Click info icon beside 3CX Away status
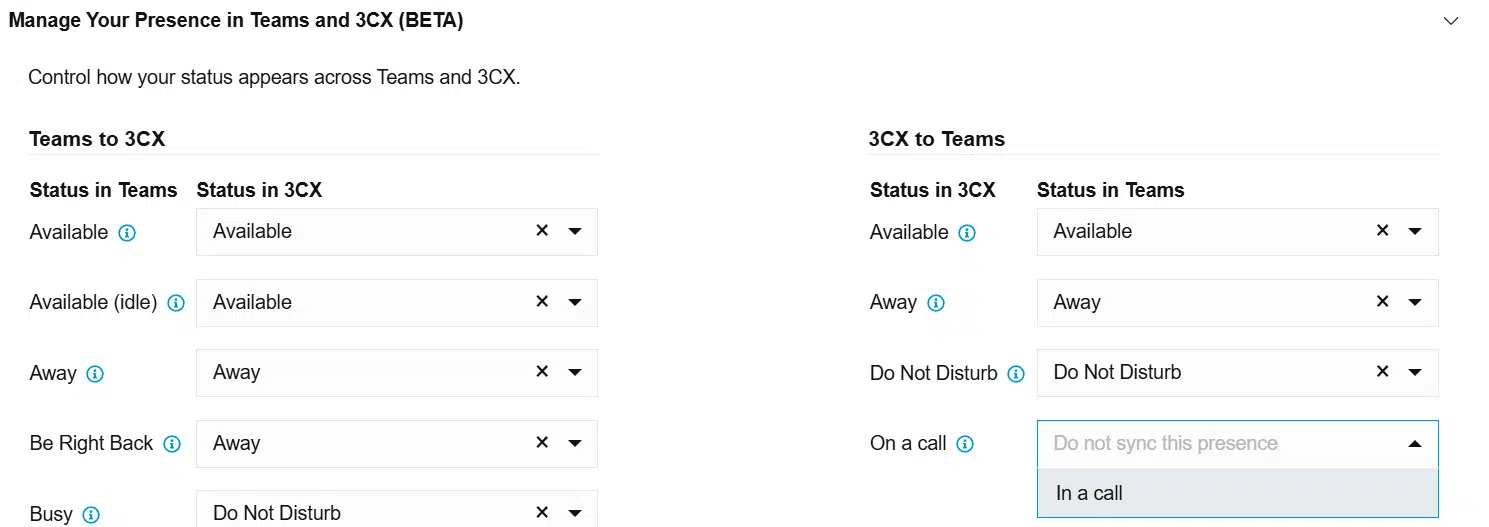This screenshot has width=1489, height=527. (936, 303)
